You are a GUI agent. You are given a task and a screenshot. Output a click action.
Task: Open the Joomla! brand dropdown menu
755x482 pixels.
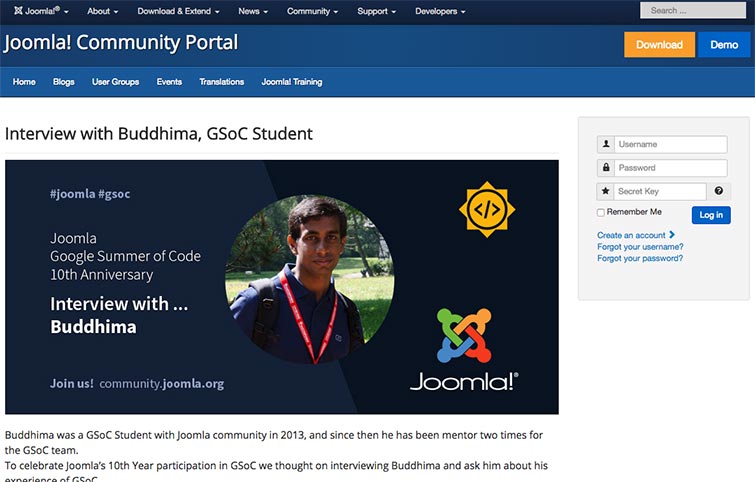coord(41,11)
